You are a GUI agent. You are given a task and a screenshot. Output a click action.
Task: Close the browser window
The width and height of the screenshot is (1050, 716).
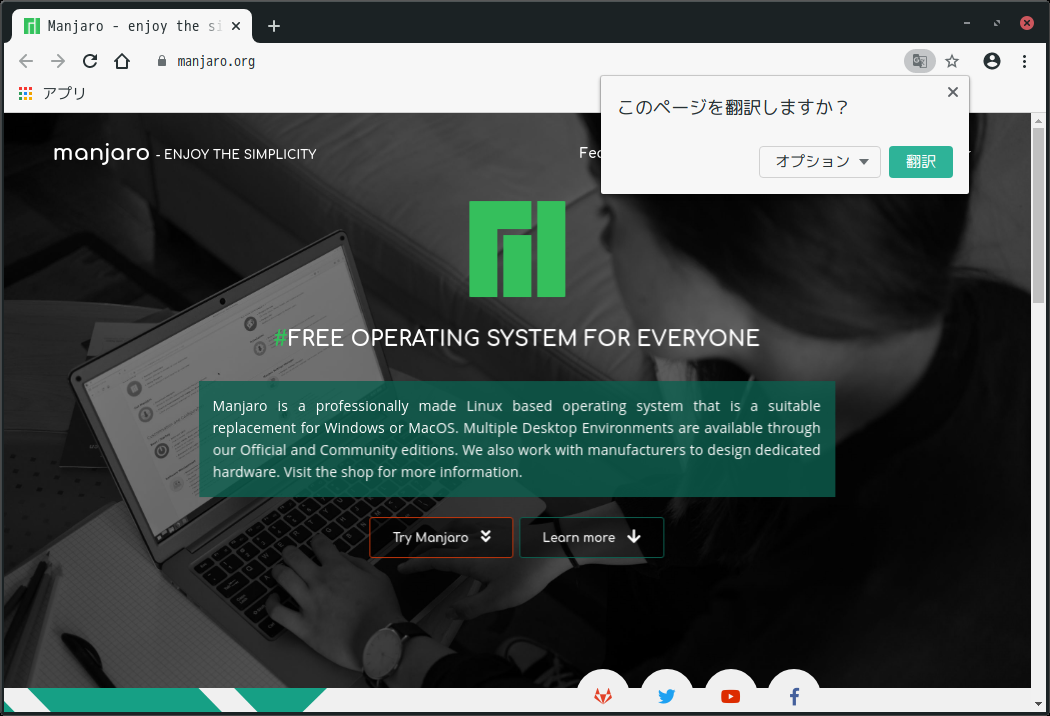coord(1027,23)
